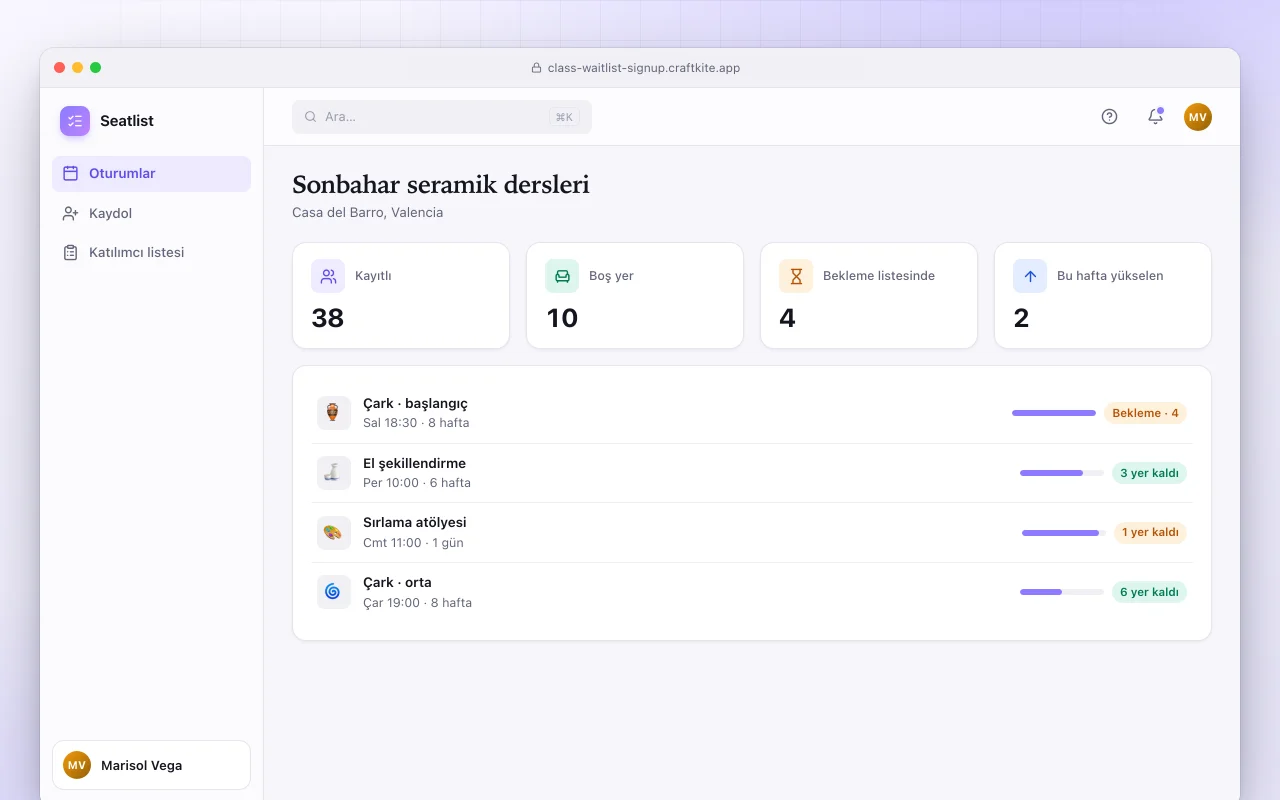The height and width of the screenshot is (800, 1280).
Task: Click the Sonbahar seramik dersleri heading
Action: [441, 185]
